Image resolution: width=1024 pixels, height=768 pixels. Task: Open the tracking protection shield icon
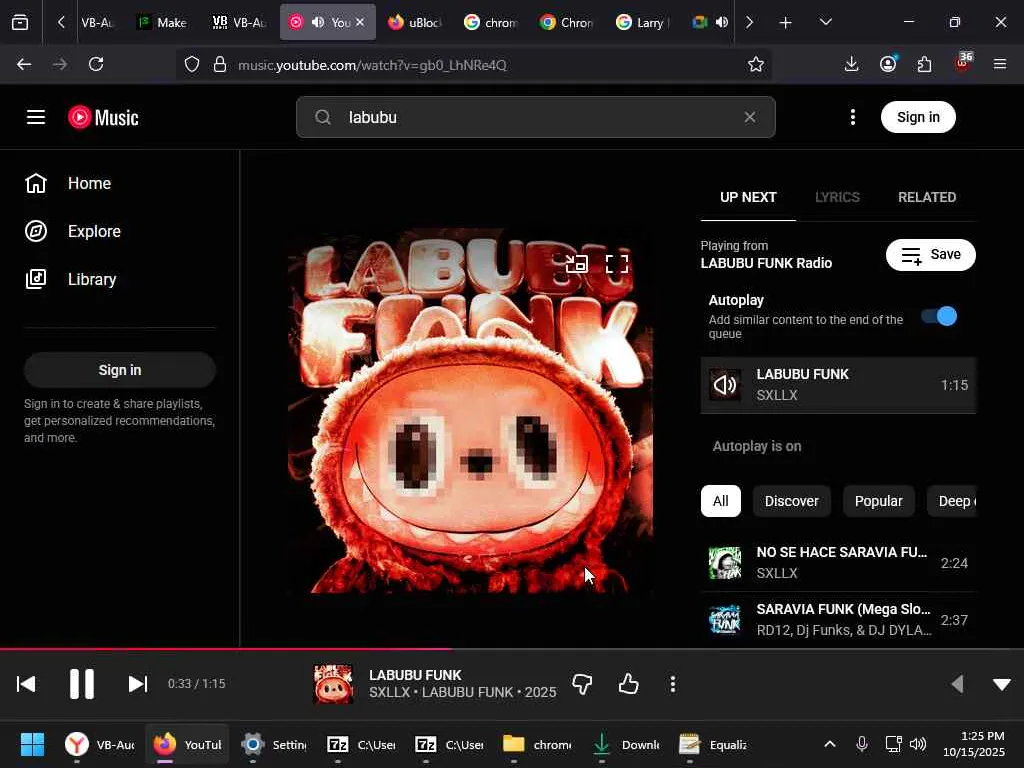(x=191, y=65)
